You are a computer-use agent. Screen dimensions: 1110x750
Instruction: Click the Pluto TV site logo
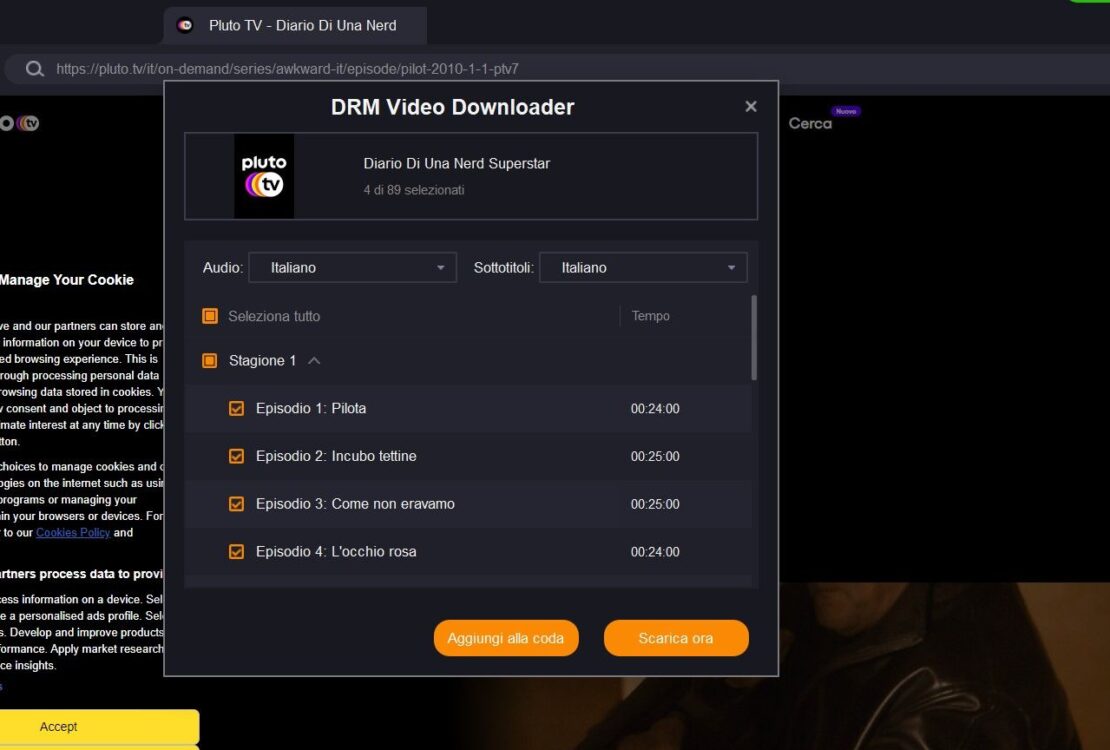coord(20,123)
